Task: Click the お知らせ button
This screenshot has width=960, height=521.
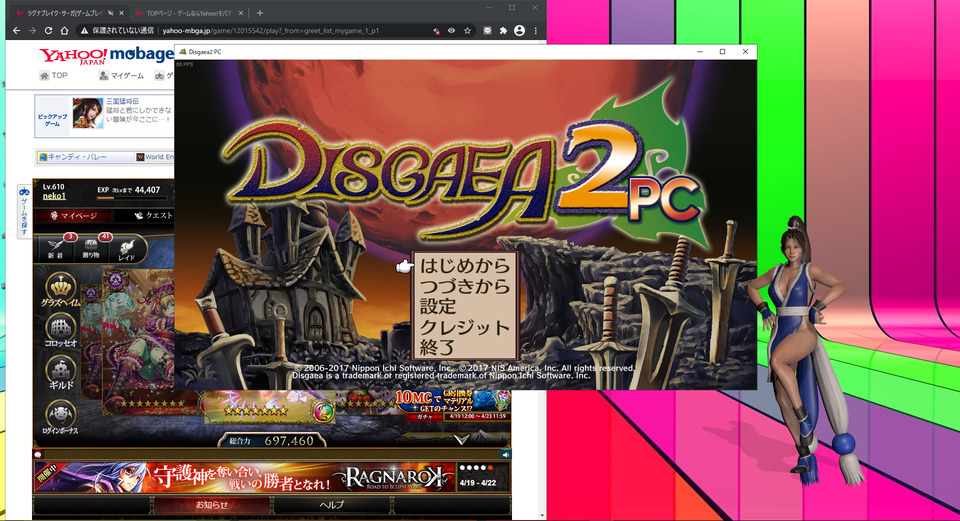Action: click(212, 505)
